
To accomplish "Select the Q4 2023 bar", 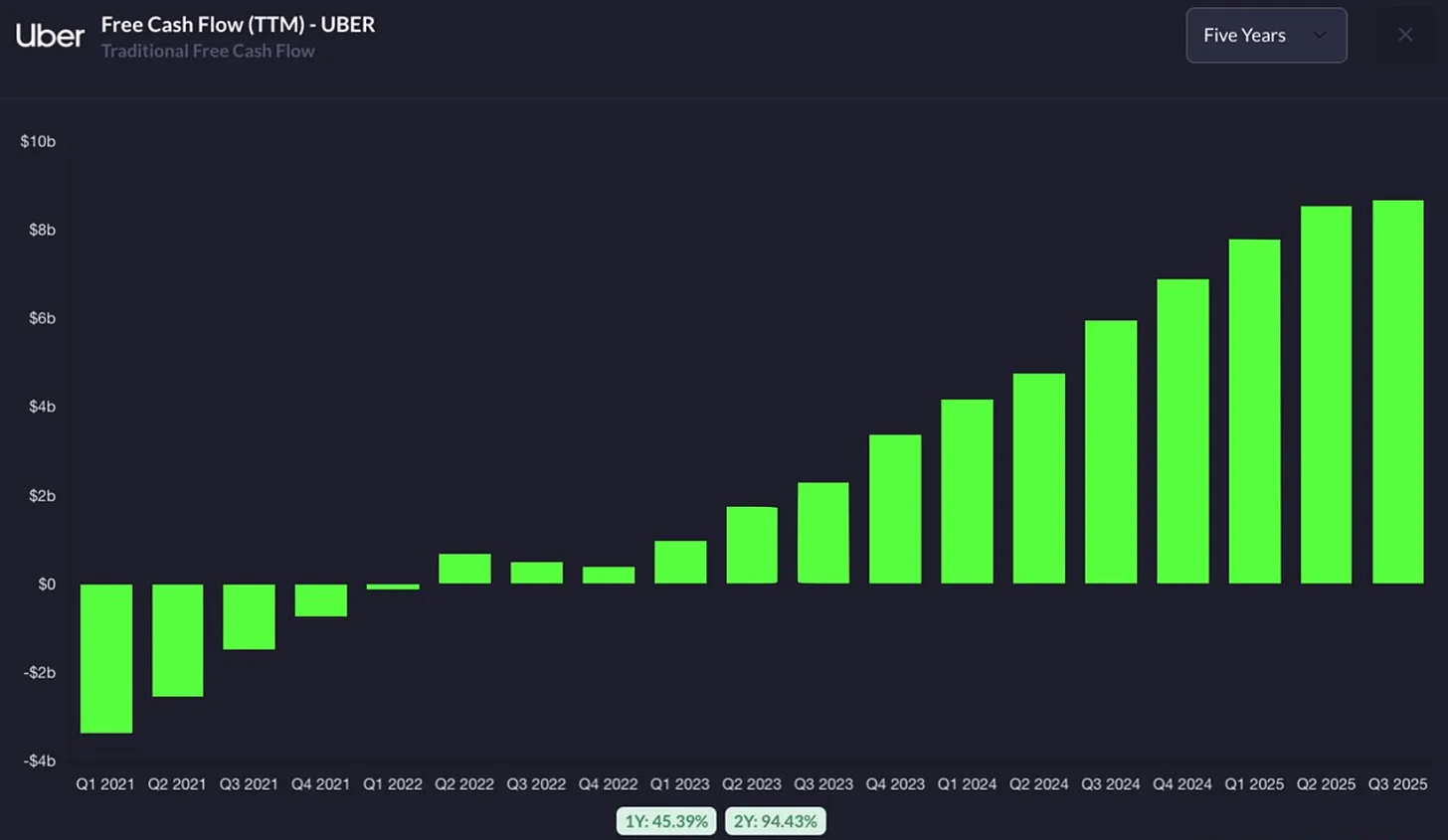I will point(895,509).
